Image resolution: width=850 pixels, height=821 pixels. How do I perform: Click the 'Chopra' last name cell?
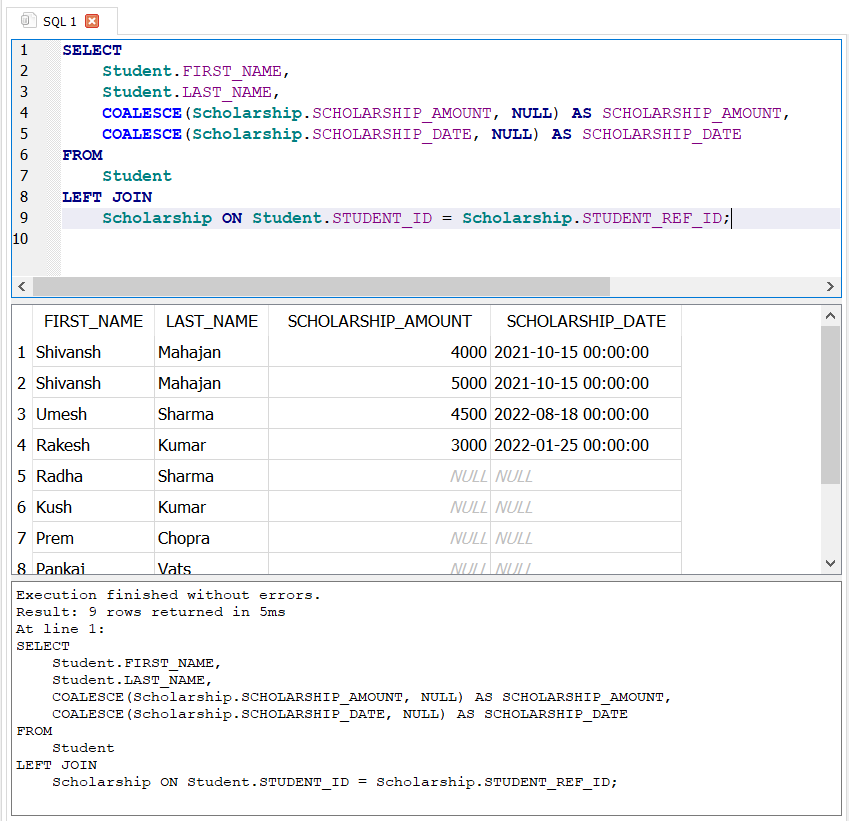click(211, 538)
